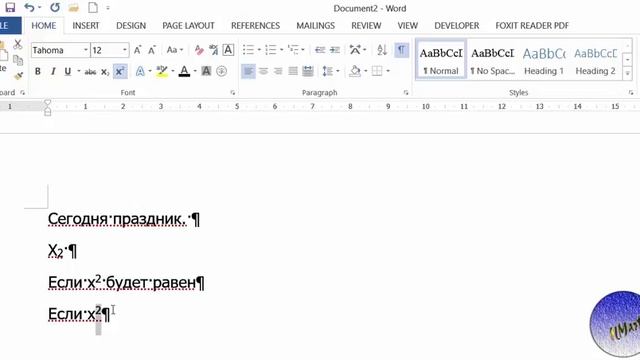Open the font size 12 dropdown
This screenshot has height=360, width=640.
click(125, 50)
